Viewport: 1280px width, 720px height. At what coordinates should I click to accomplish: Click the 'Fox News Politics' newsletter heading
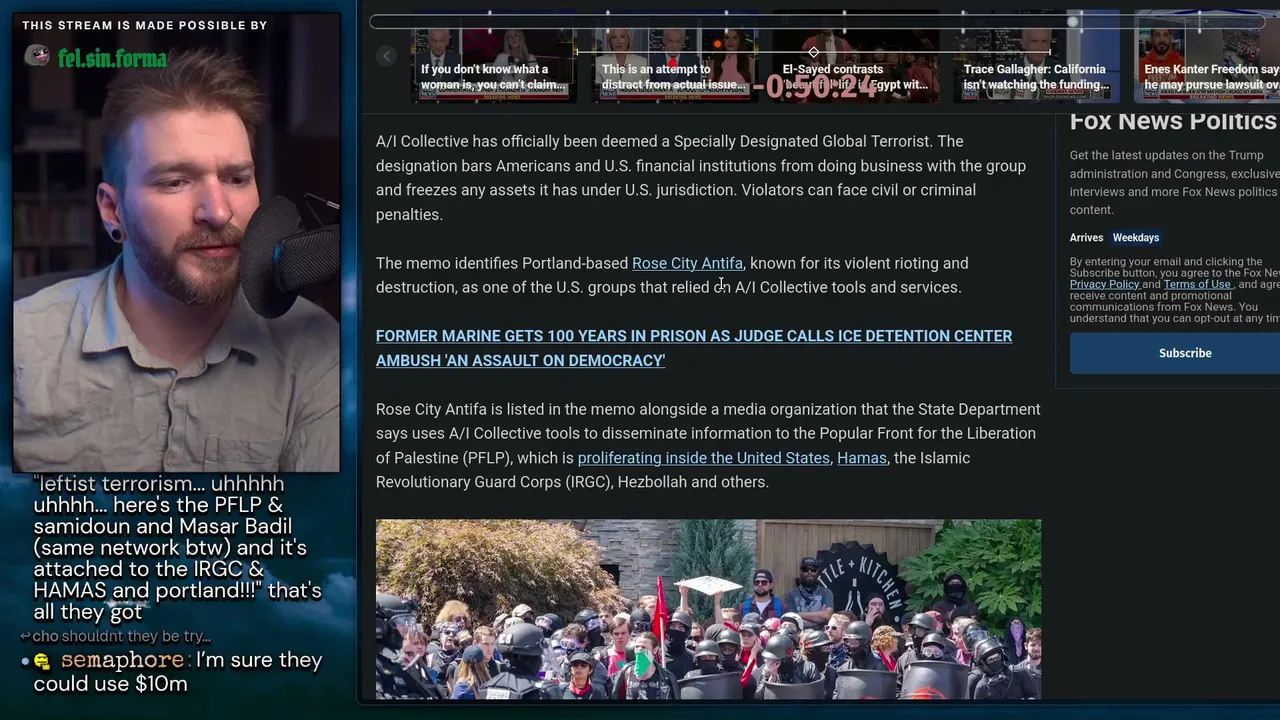click(x=1173, y=121)
